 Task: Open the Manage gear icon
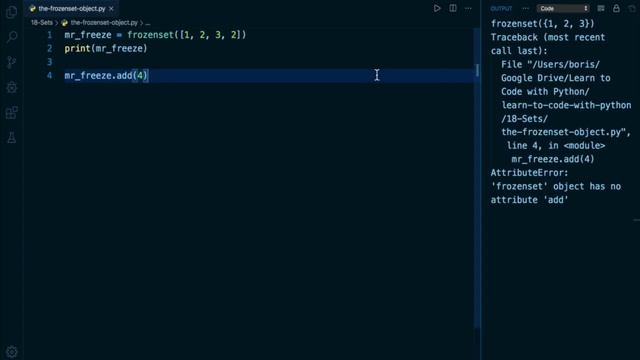tap(11, 351)
